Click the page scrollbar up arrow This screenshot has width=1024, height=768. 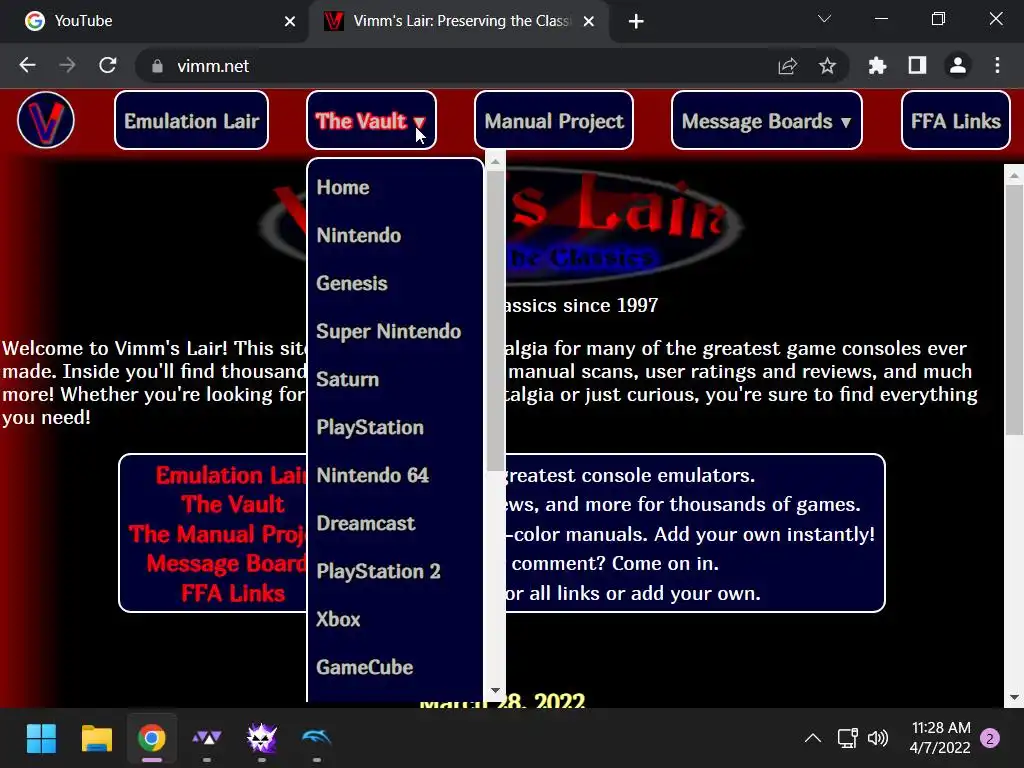1014,175
